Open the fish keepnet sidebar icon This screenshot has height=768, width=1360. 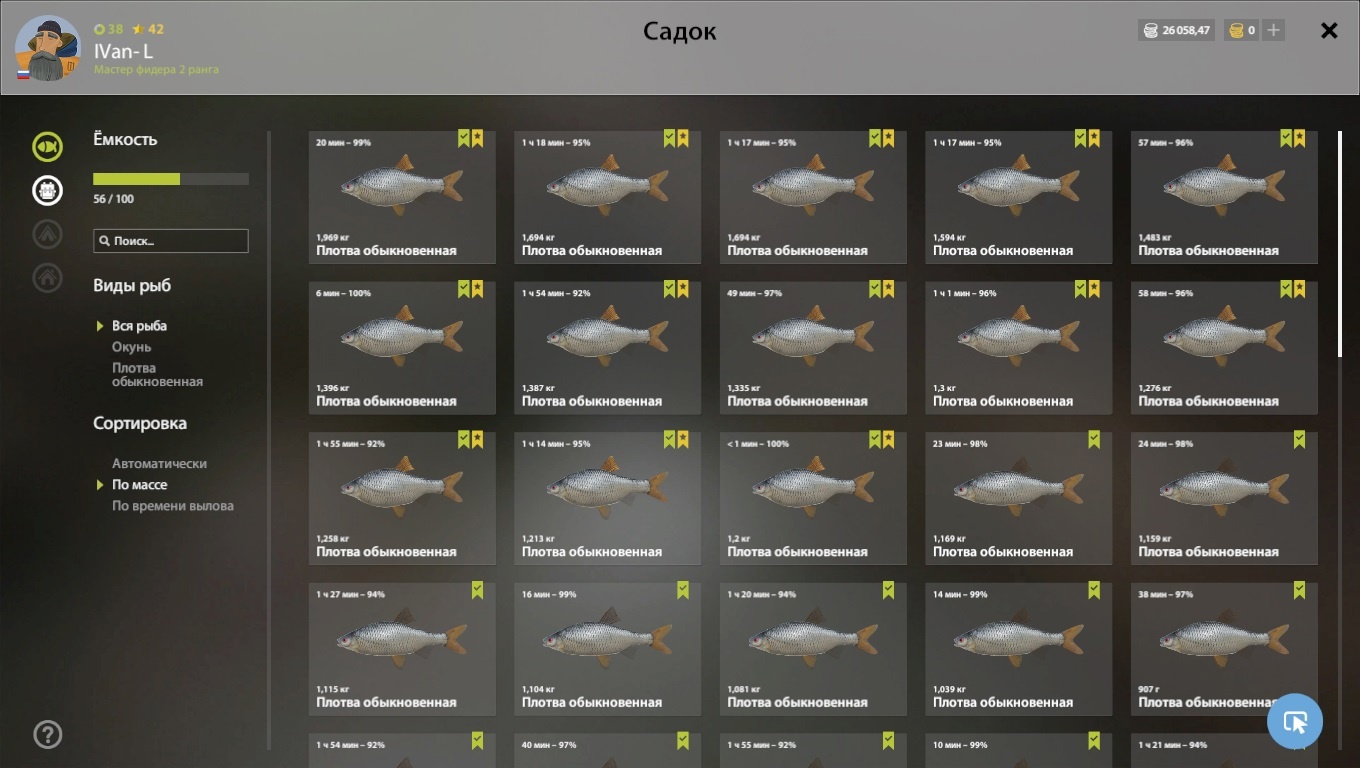pos(47,147)
